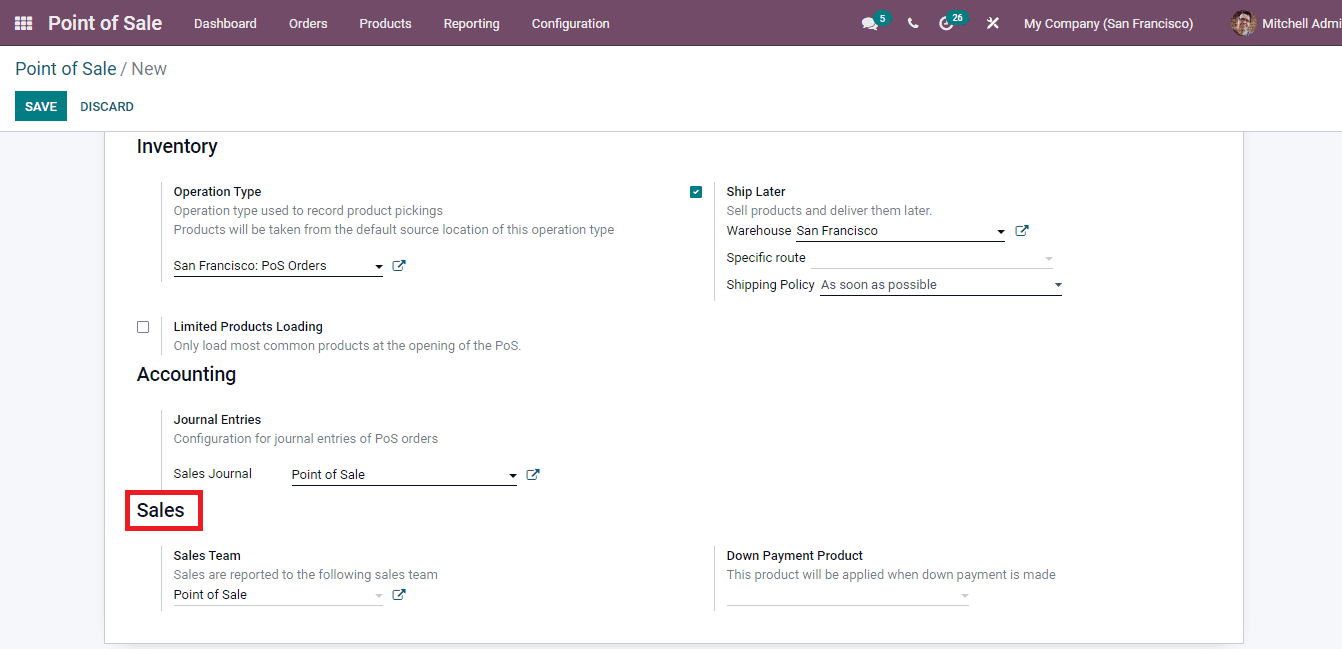Click the phone calls icon
This screenshot has height=649, width=1342.
tap(912, 23)
